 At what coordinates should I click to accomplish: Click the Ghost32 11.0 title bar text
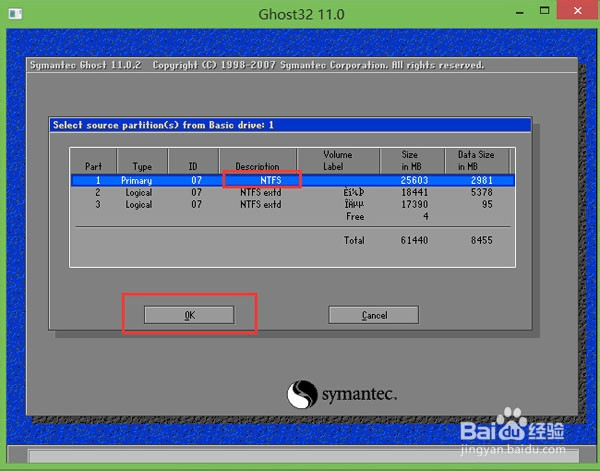(x=301, y=15)
